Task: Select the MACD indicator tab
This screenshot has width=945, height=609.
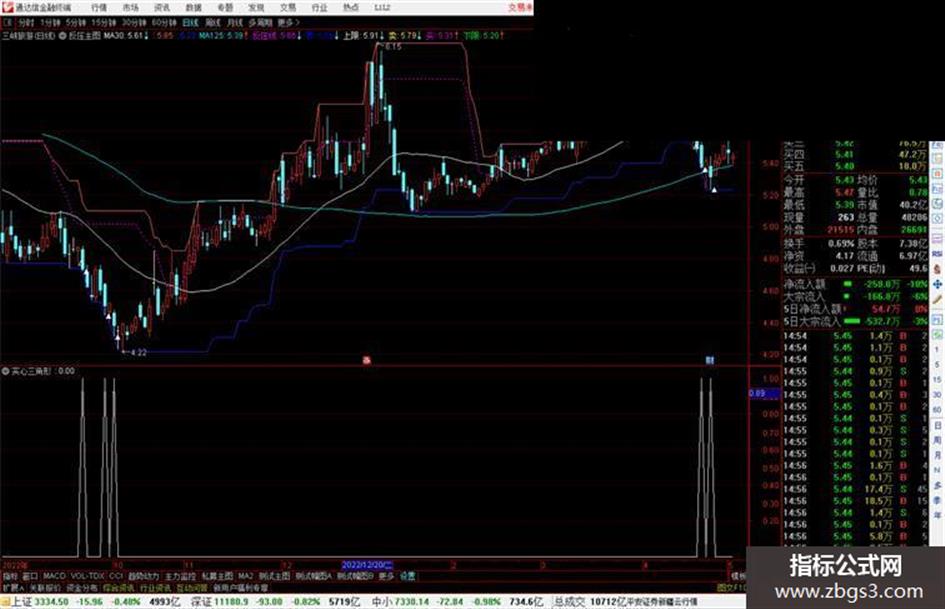Action: tap(54, 576)
